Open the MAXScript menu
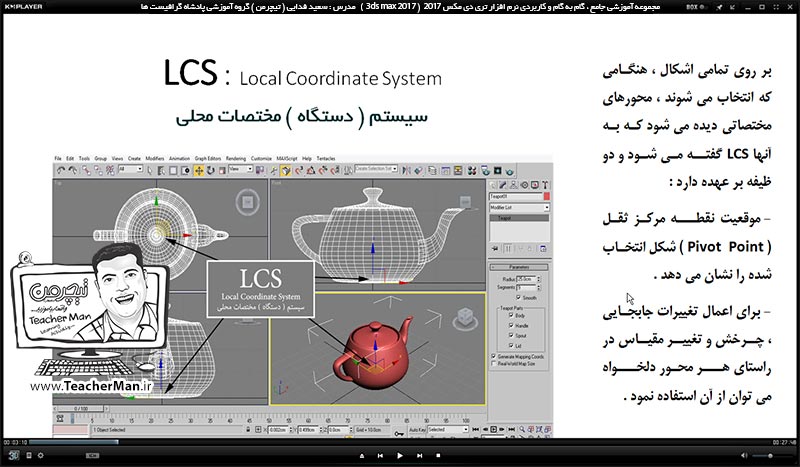800x467 pixels. click(287, 159)
